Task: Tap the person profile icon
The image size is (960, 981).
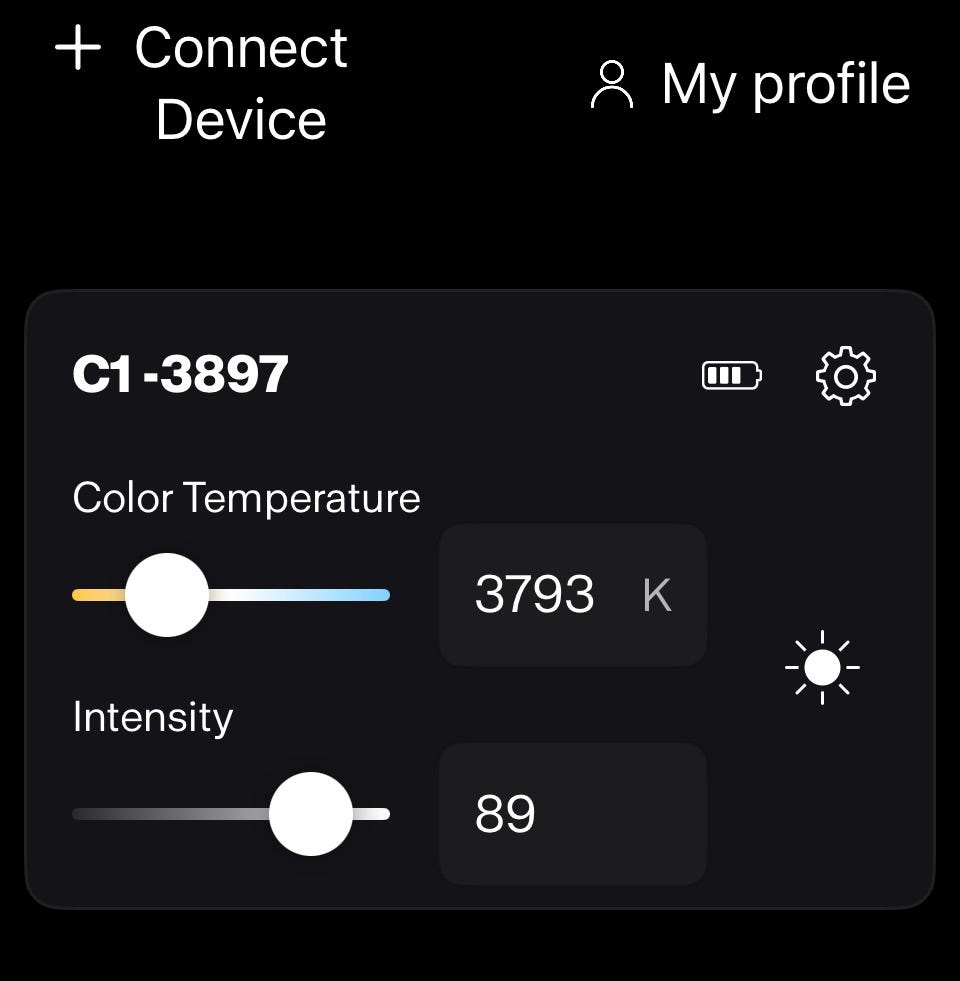Action: [611, 84]
